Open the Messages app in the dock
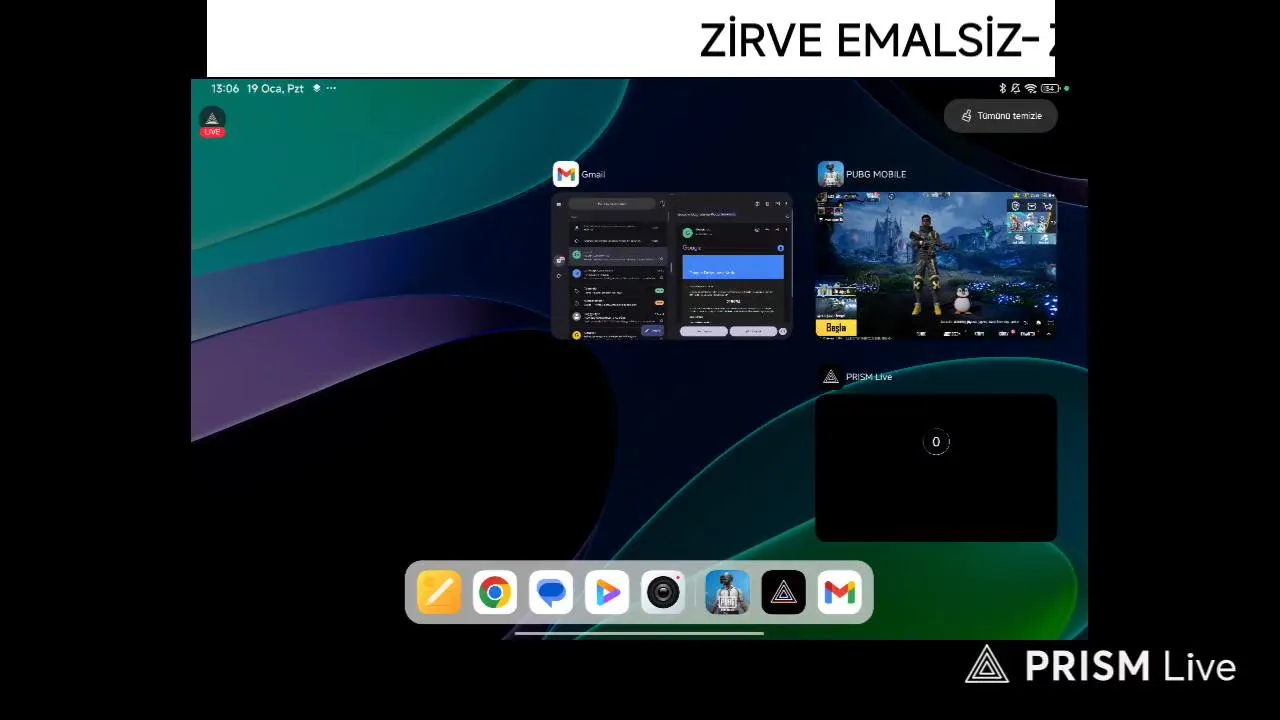The height and width of the screenshot is (720, 1280). click(x=551, y=593)
